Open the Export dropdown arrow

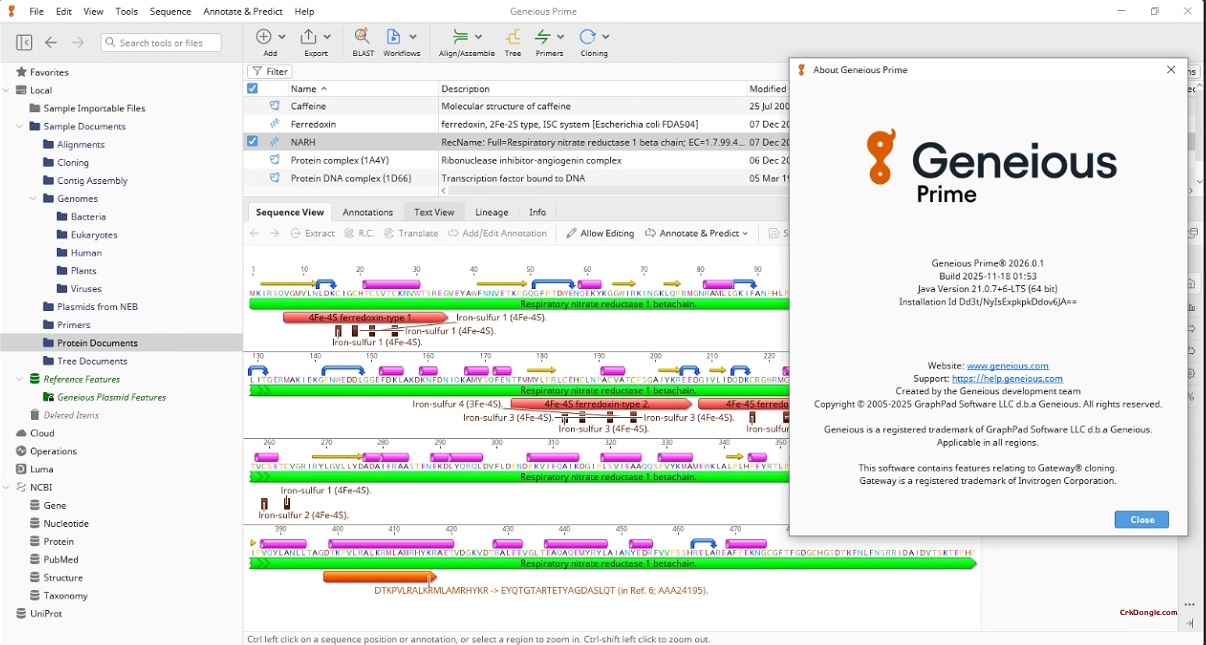tap(327, 37)
